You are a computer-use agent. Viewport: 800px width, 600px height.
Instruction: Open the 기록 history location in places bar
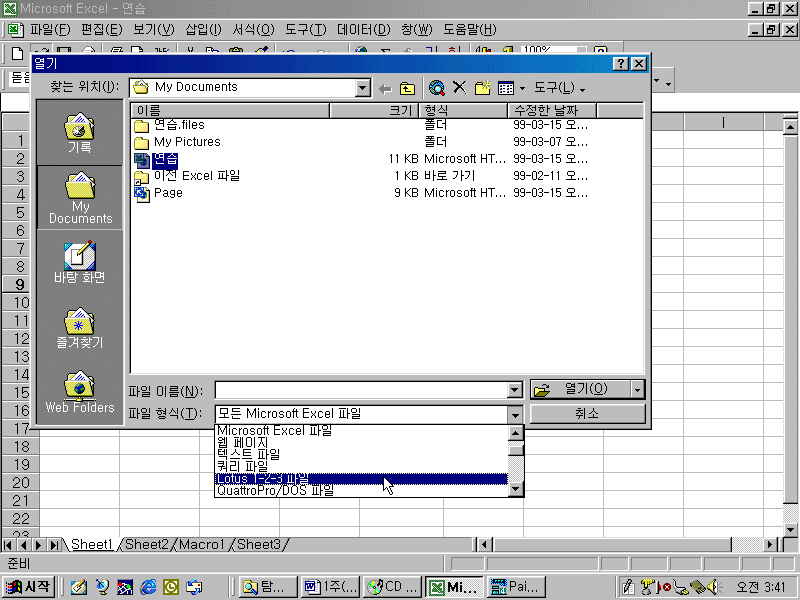tap(80, 133)
